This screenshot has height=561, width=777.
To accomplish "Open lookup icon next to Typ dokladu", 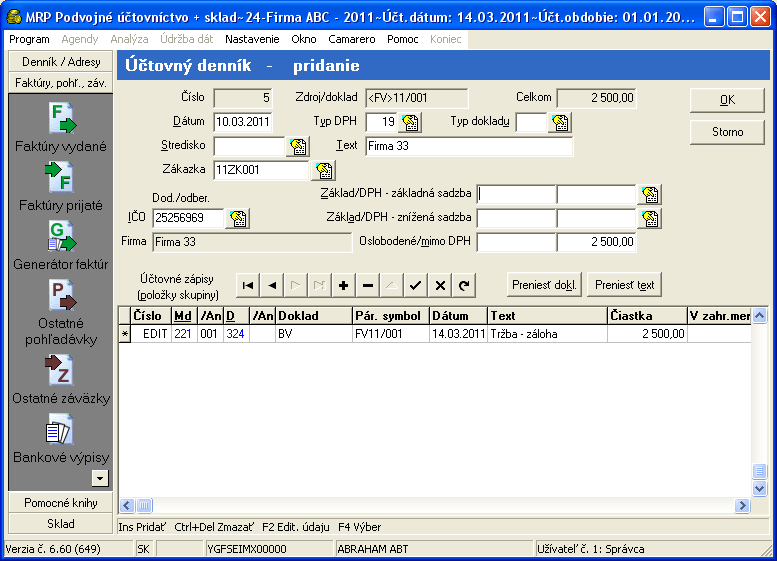I will pos(560,122).
